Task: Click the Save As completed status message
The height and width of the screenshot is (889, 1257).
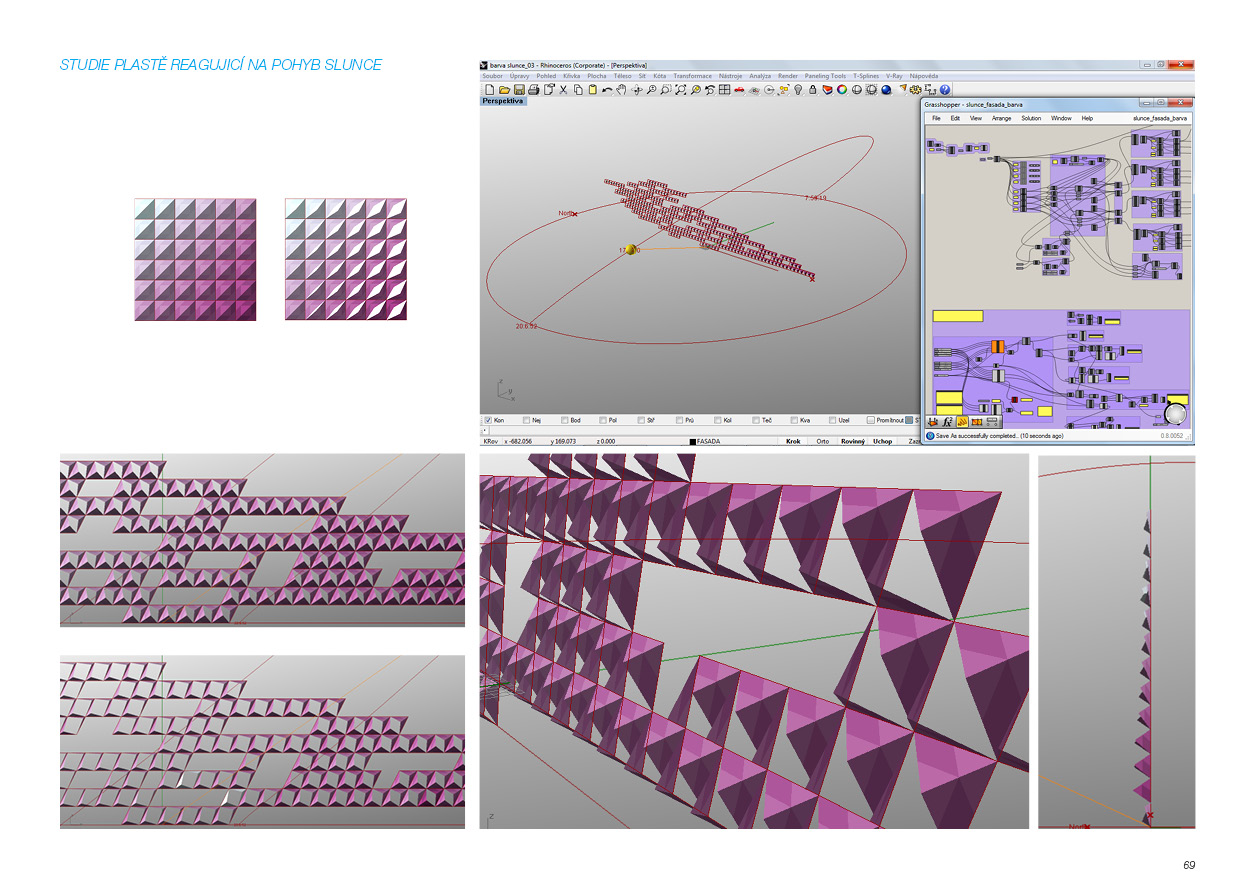Action: [999, 436]
